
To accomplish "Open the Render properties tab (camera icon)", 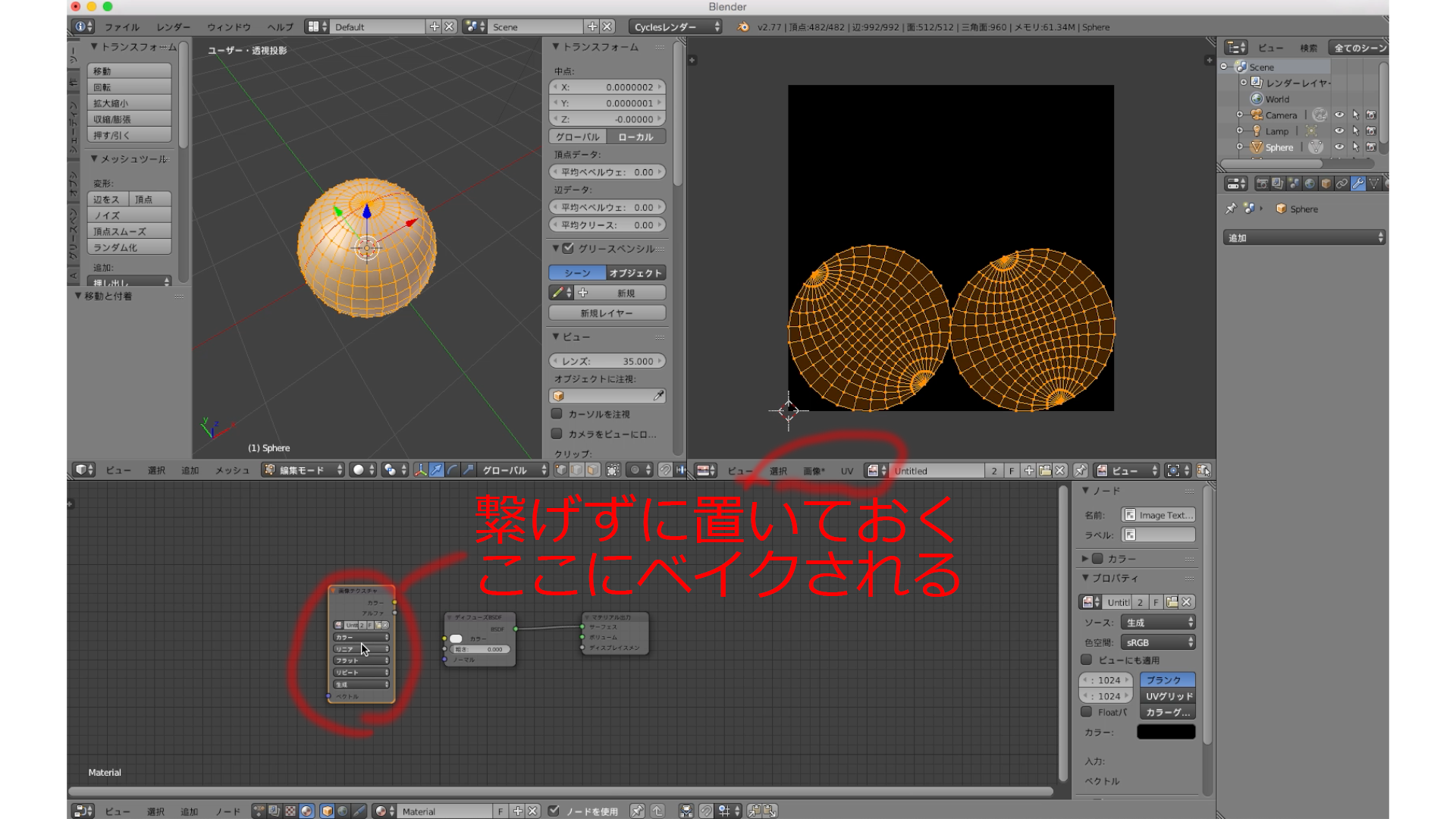I will click(x=1262, y=184).
